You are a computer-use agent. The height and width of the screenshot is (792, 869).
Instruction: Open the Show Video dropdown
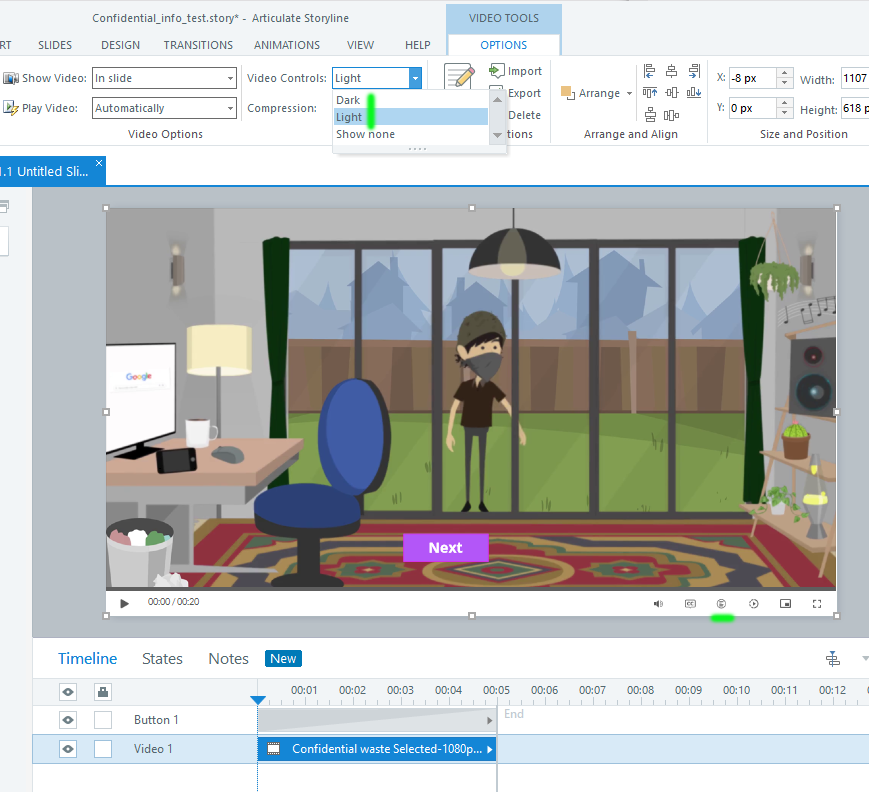[164, 78]
